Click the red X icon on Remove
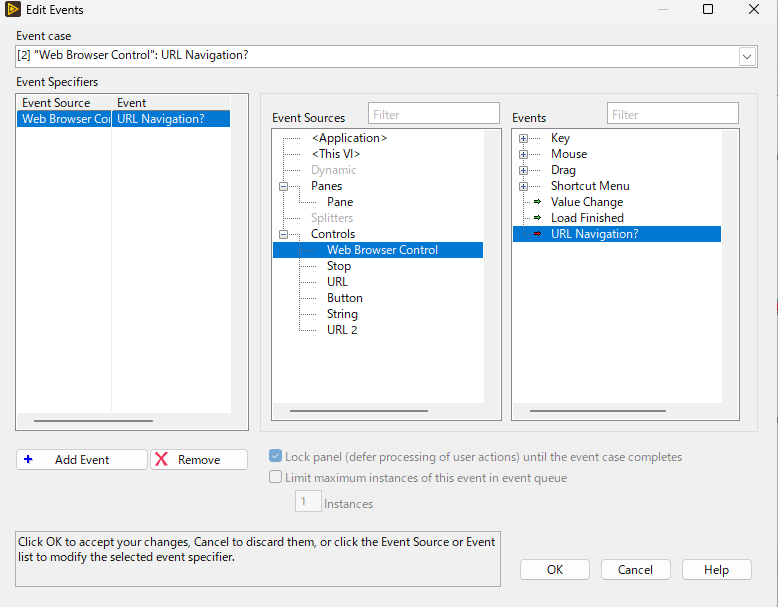778x607 pixels. click(161, 459)
